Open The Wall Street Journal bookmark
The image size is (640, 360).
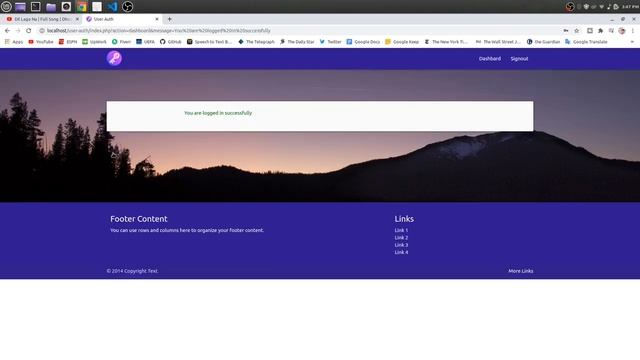(498, 42)
